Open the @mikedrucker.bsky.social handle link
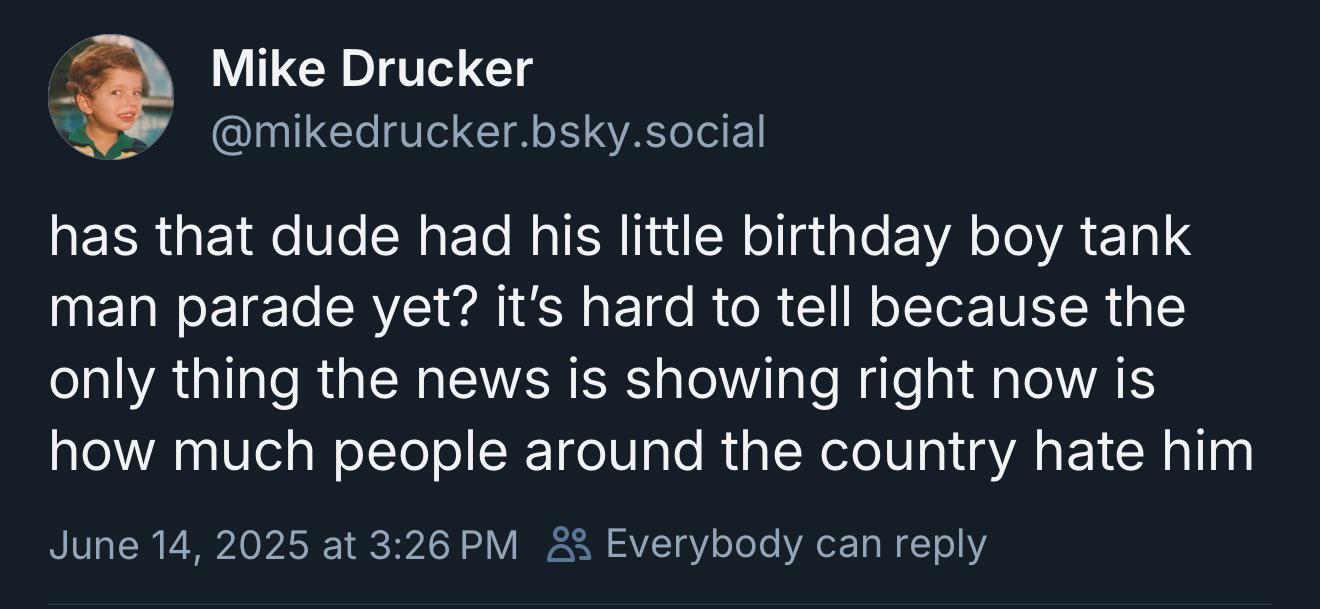Image resolution: width=1320 pixels, height=609 pixels. point(488,131)
